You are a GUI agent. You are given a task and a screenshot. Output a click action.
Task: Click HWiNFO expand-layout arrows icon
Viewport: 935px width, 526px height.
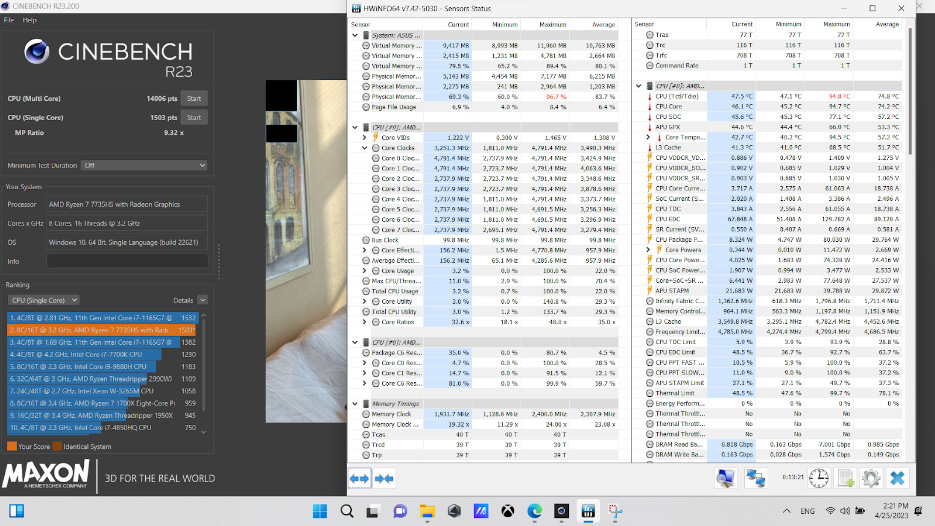pyautogui.click(x=359, y=478)
